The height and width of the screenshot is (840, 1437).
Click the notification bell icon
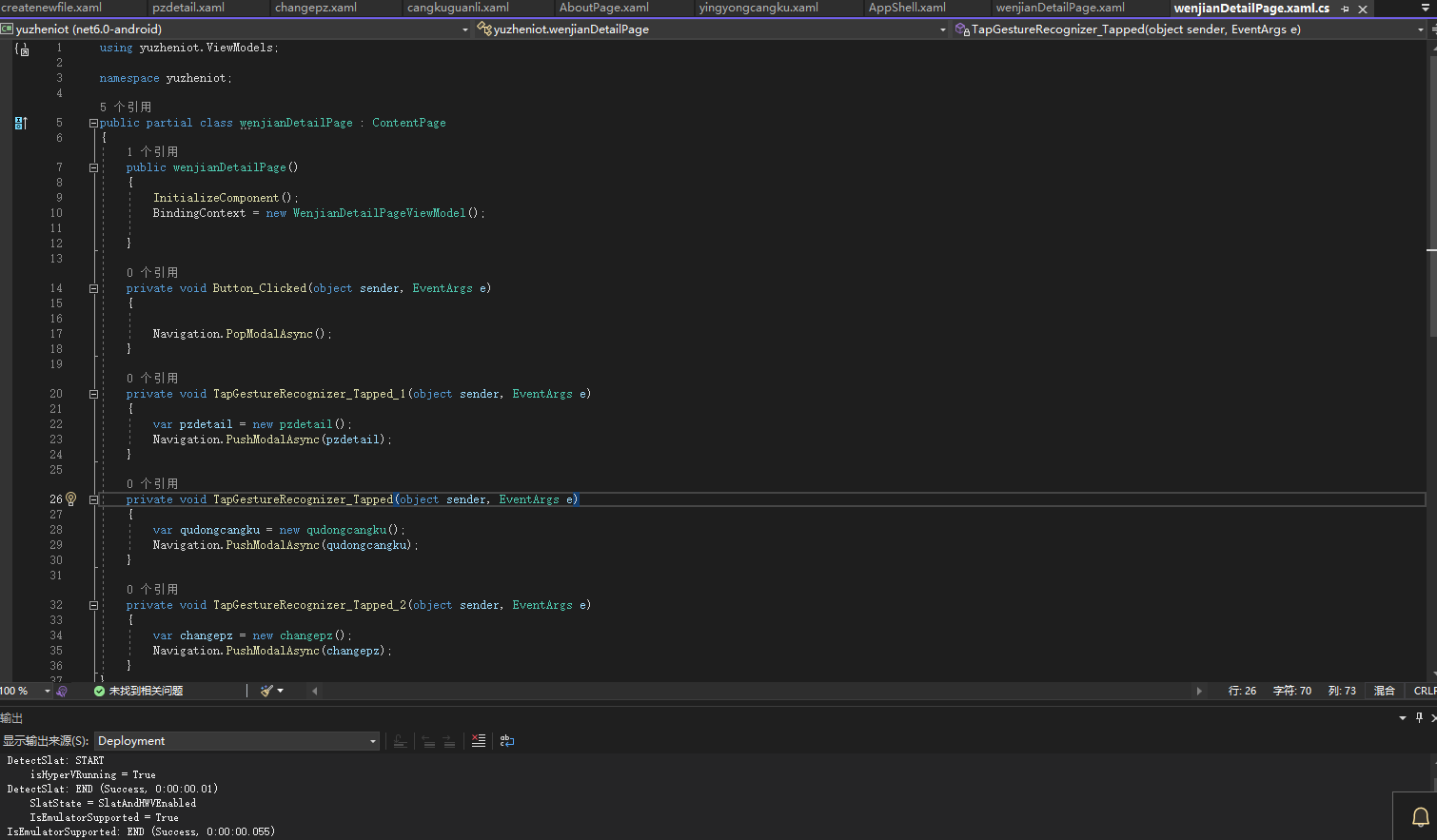[x=1420, y=817]
